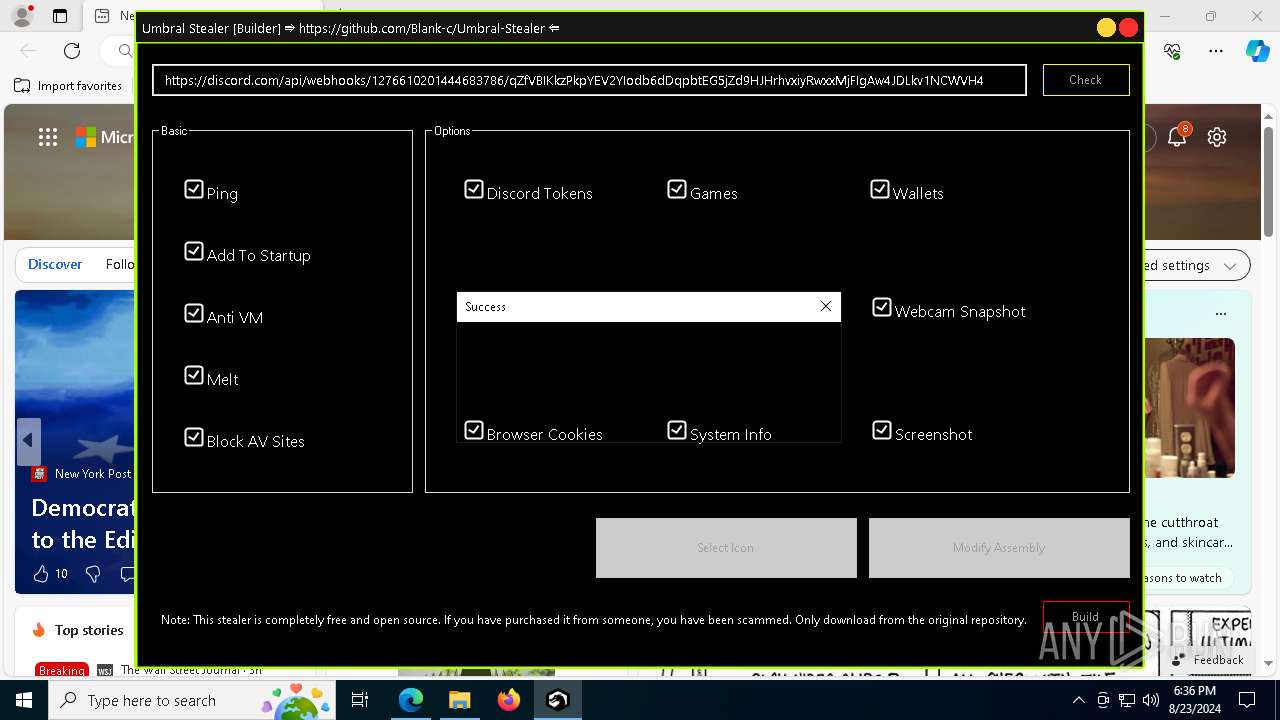
Task: Click the webhook URL input field
Action: [x=589, y=80]
